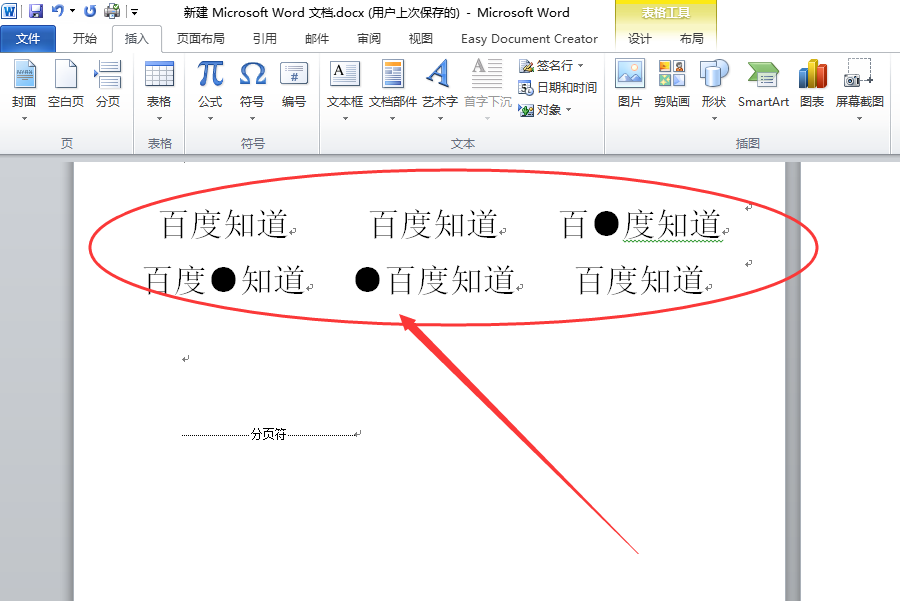900x601 pixels.
Task: Open the 对象 (Object) dropdown arrow
Action: click(569, 110)
